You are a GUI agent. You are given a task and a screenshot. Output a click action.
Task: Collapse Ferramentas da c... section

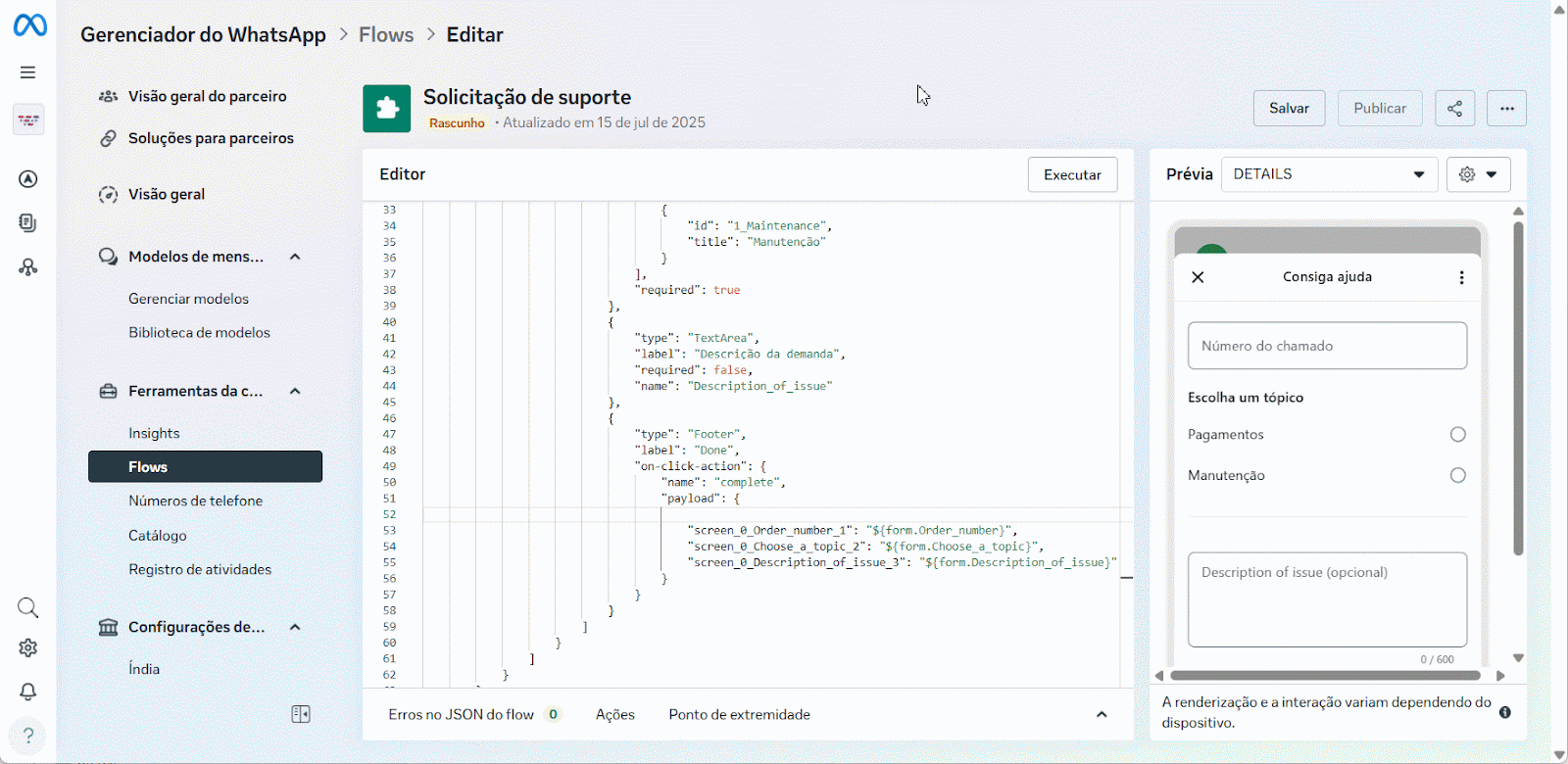point(295,391)
